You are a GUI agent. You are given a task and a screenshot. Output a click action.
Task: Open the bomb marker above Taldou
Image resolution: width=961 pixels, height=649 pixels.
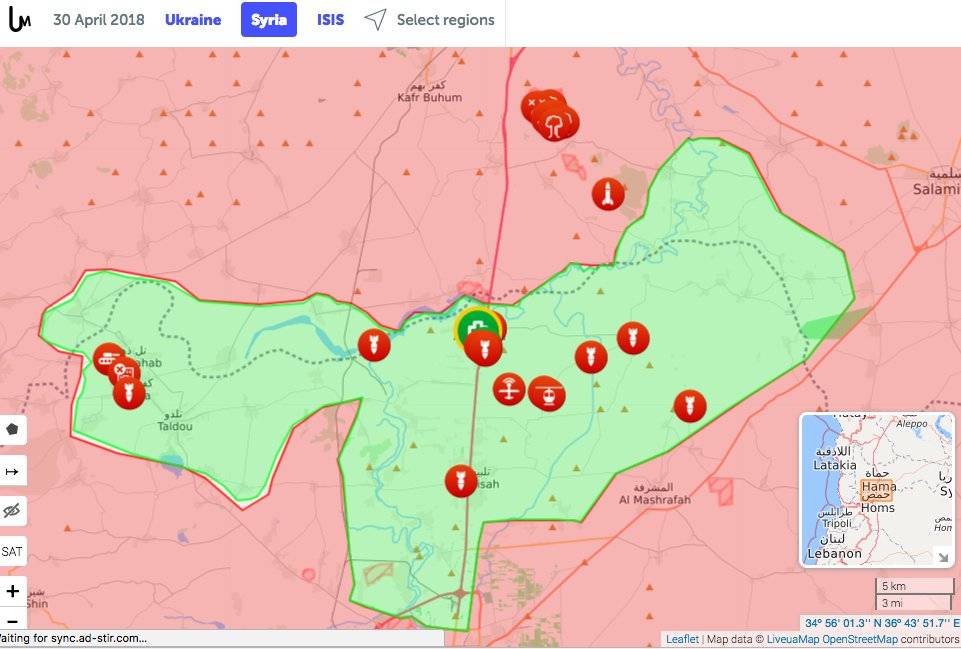(x=129, y=393)
